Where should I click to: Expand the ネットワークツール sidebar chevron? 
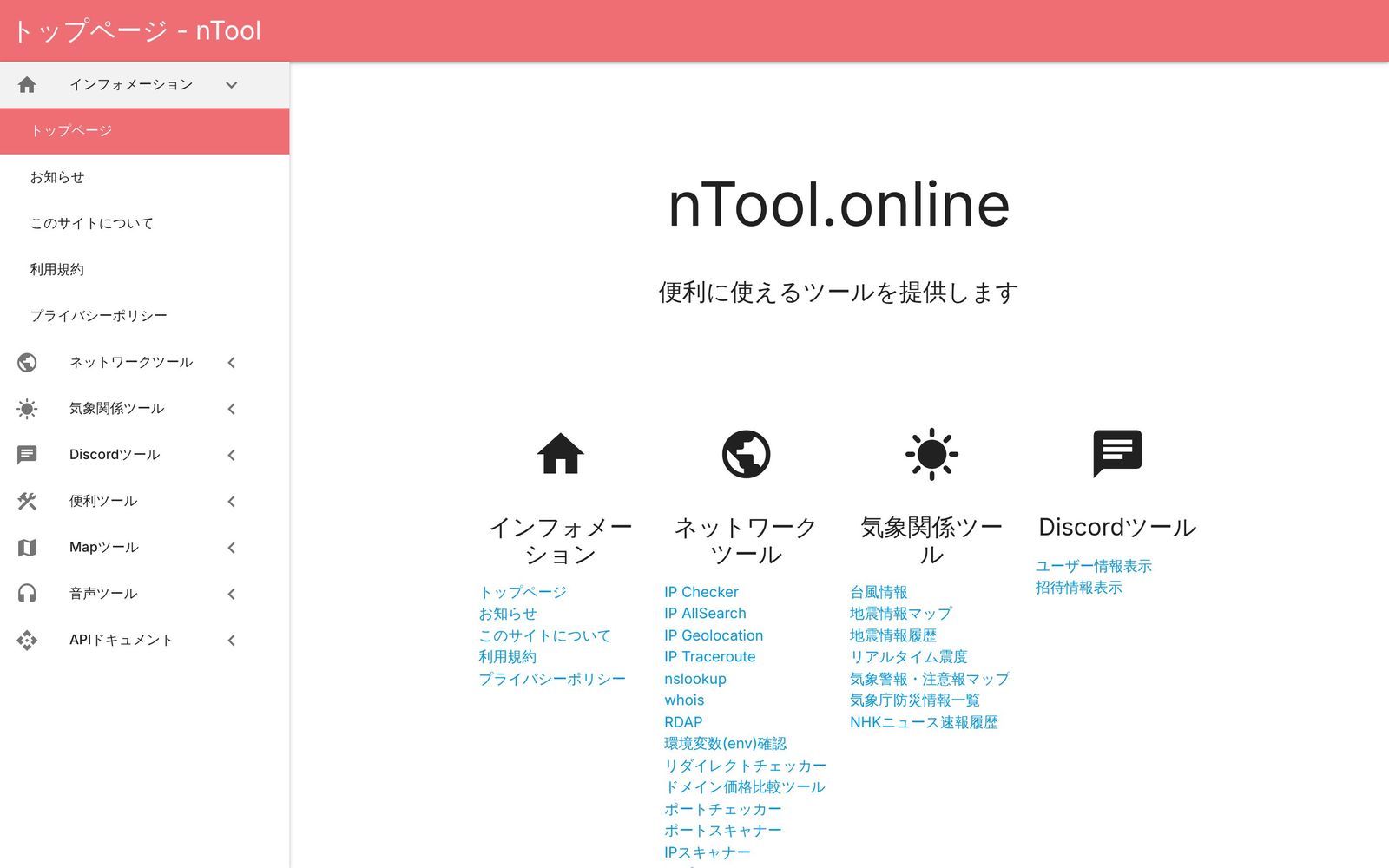pos(231,363)
